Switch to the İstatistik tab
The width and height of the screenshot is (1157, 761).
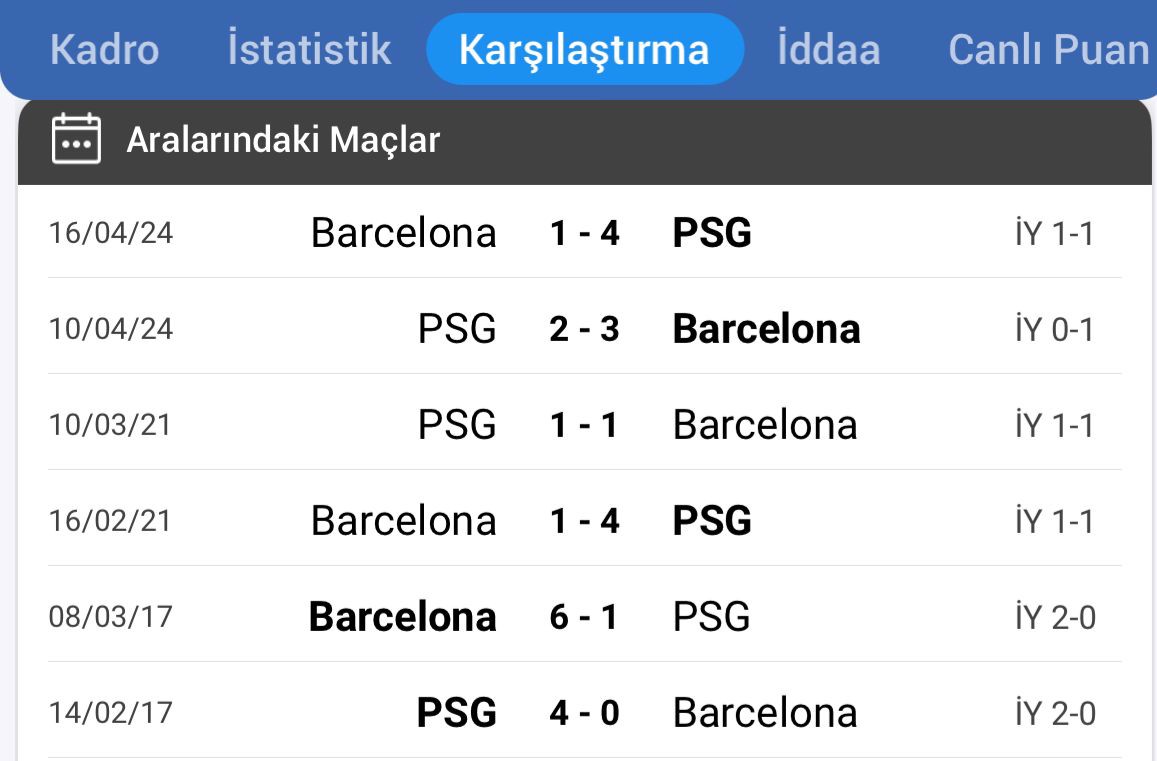click(309, 49)
